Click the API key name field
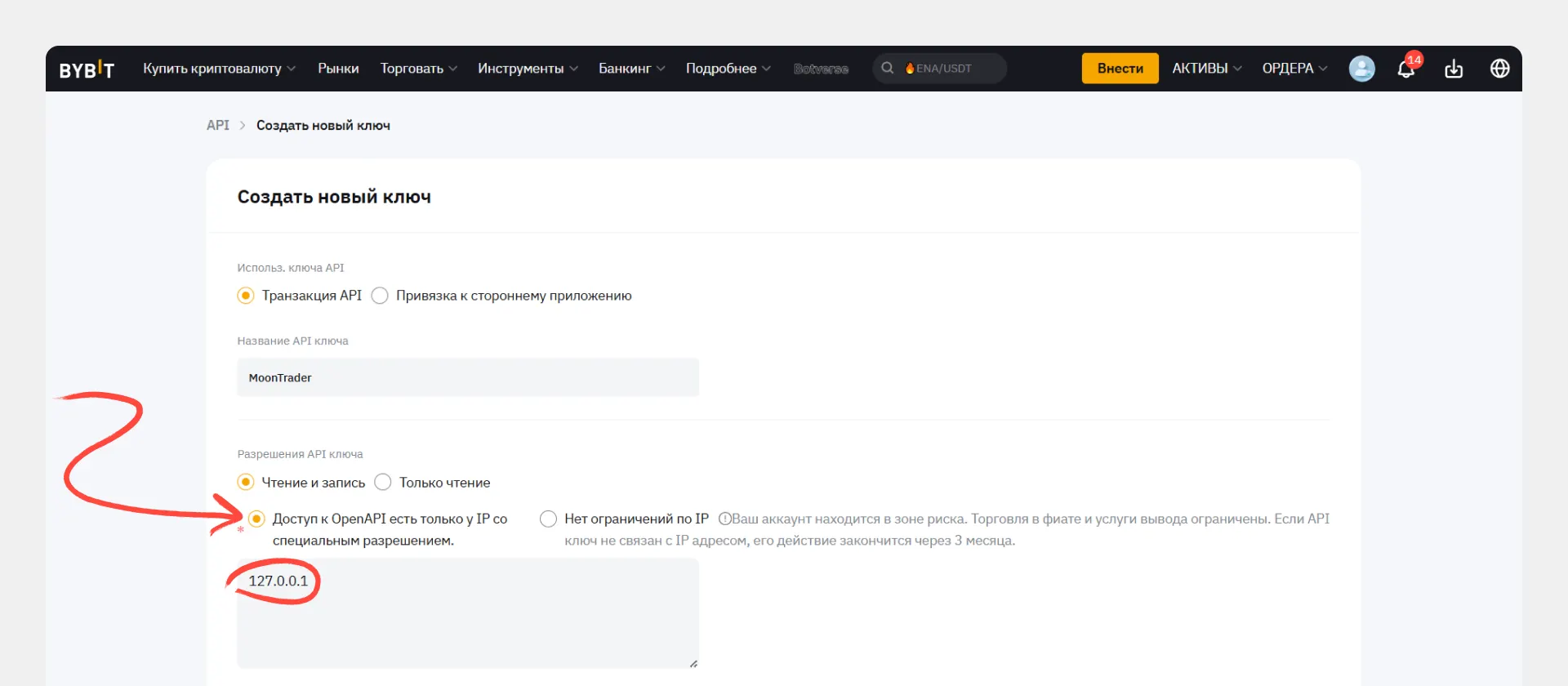This screenshot has height=686, width=1568. tap(467, 377)
